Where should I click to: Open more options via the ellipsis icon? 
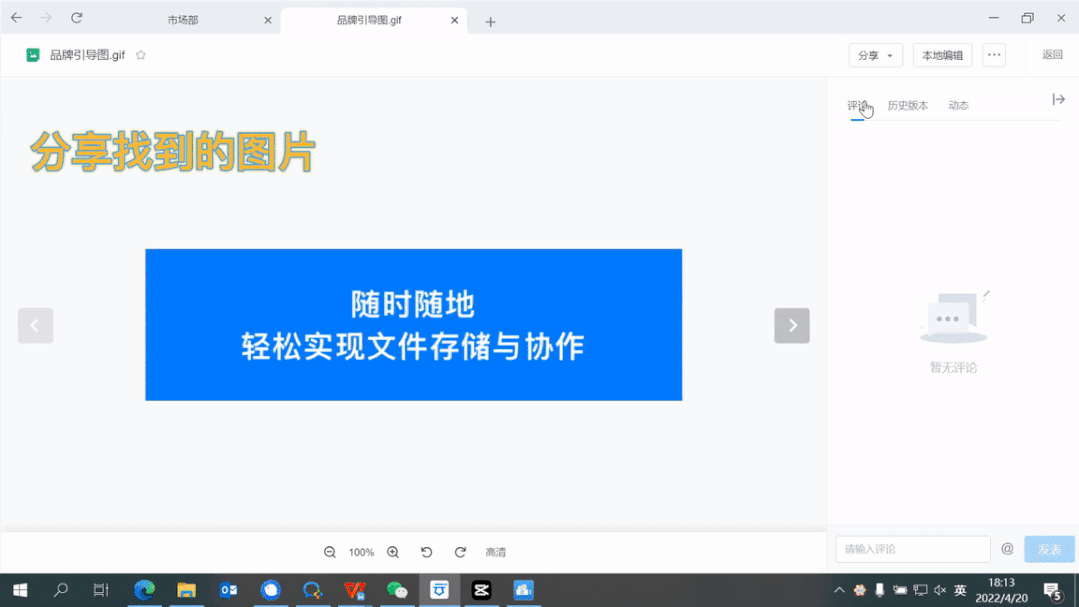[993, 55]
